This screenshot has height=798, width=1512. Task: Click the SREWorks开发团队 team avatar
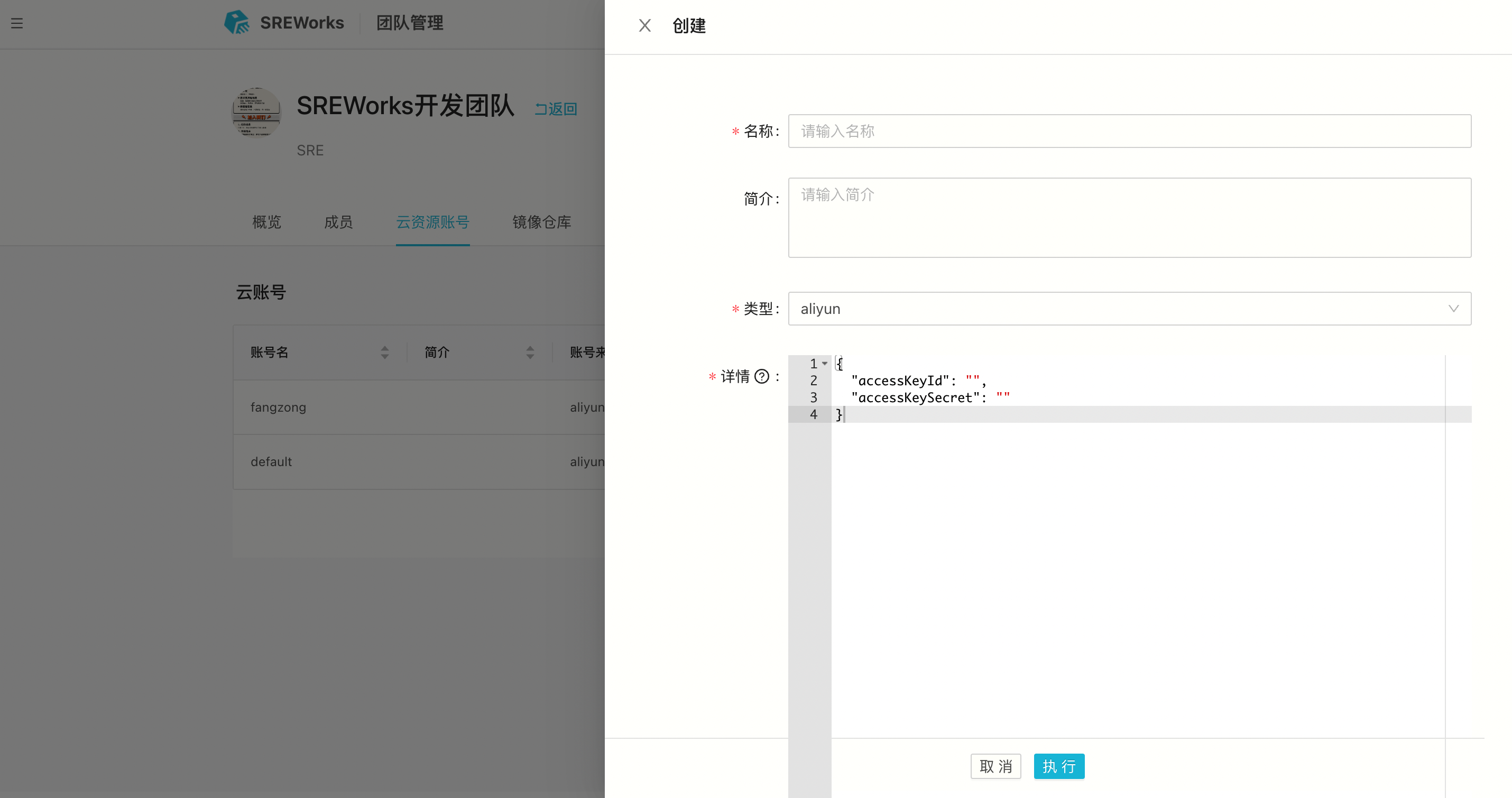pyautogui.click(x=256, y=112)
